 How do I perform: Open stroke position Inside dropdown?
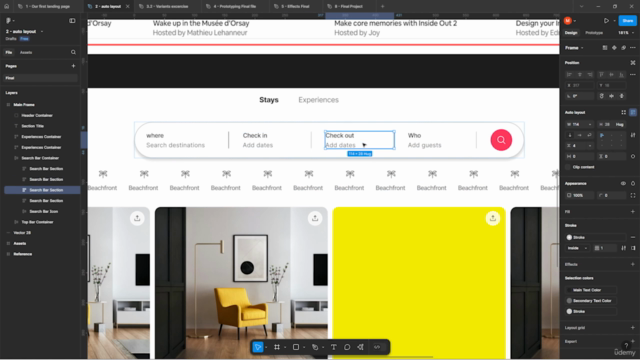coord(577,248)
